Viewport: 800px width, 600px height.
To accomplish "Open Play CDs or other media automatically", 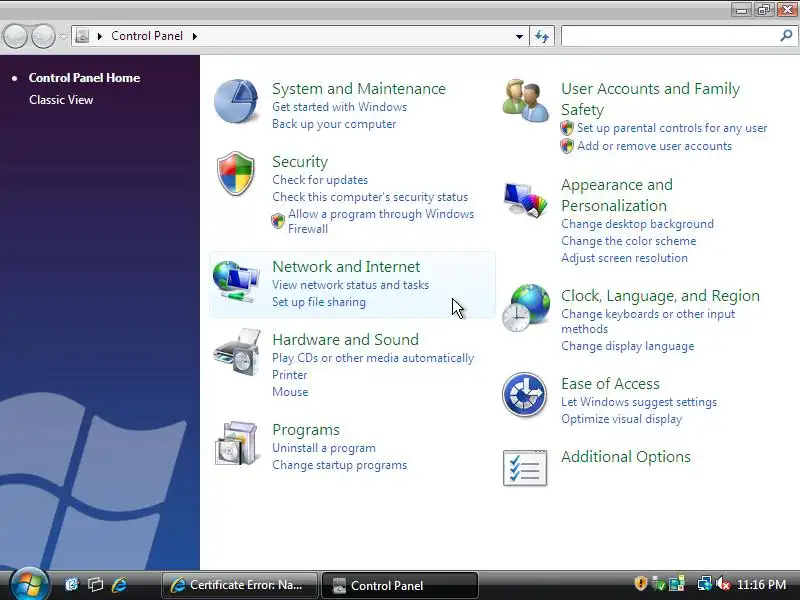I will [373, 358].
